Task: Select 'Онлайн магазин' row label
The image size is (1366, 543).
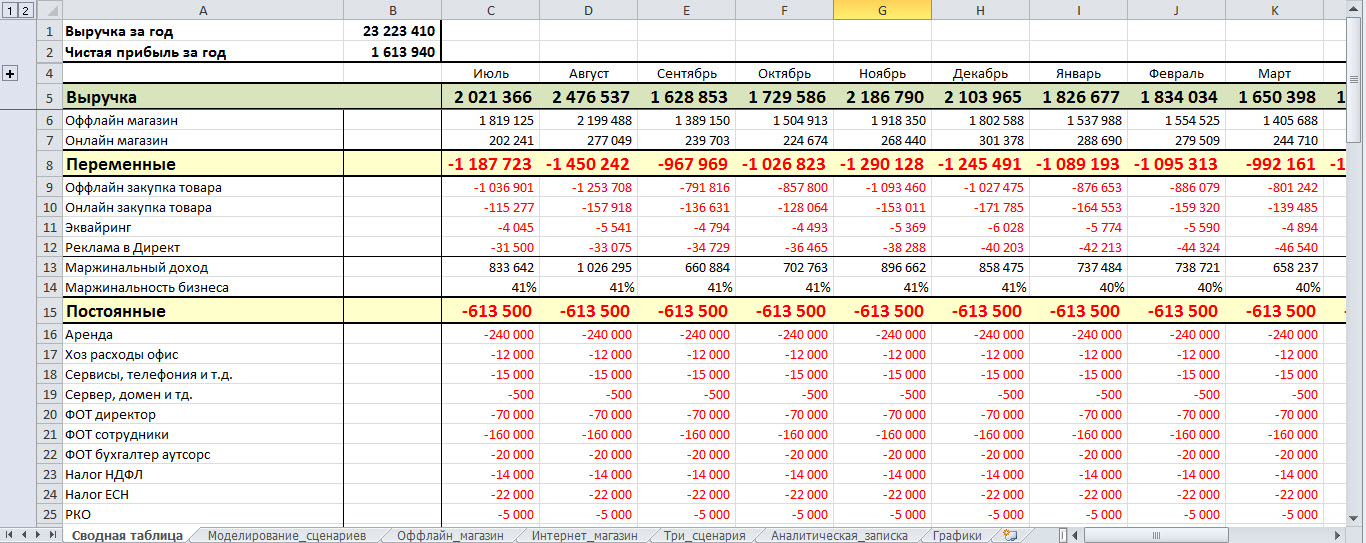Action: [x=203, y=140]
